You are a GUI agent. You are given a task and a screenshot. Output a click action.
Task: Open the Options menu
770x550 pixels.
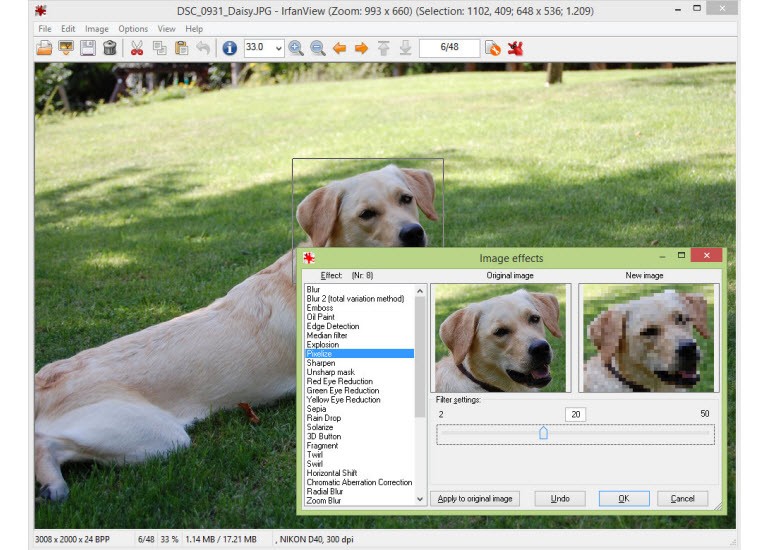(133, 29)
